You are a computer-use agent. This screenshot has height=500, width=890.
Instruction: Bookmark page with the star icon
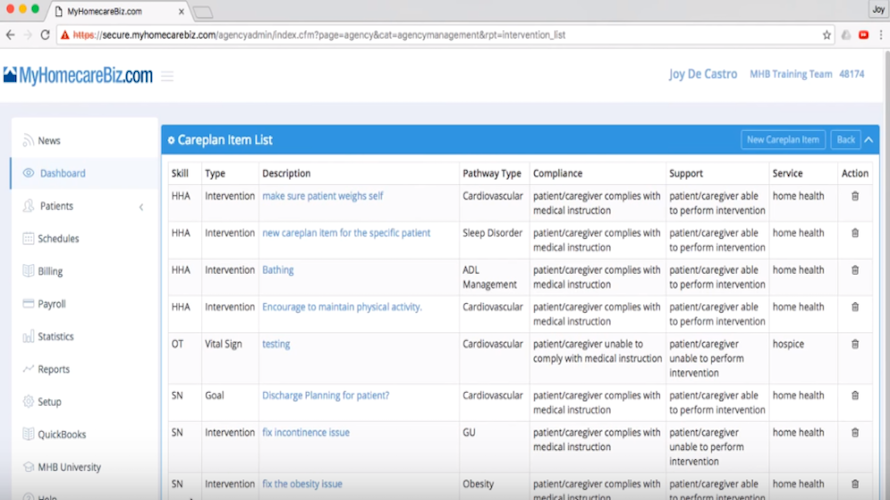click(826, 35)
